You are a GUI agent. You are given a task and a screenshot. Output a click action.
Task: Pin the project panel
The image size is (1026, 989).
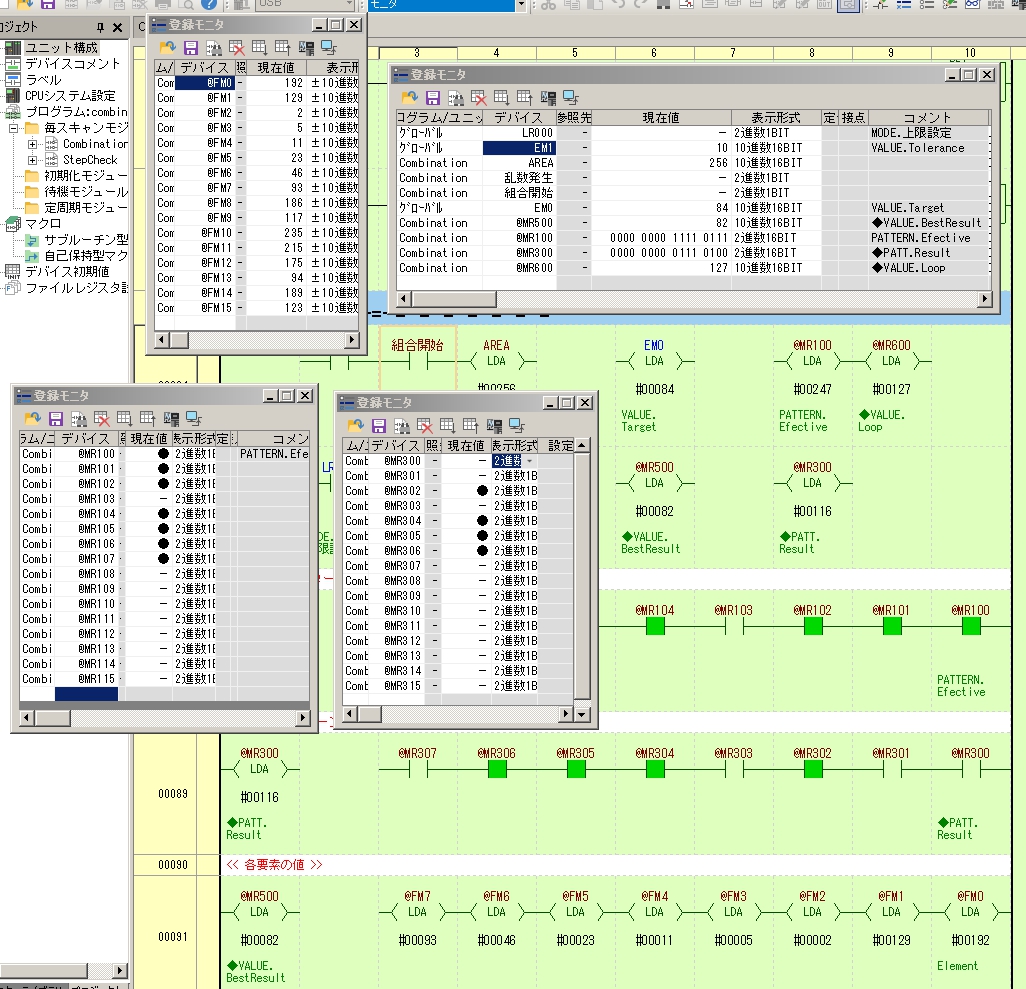100,27
